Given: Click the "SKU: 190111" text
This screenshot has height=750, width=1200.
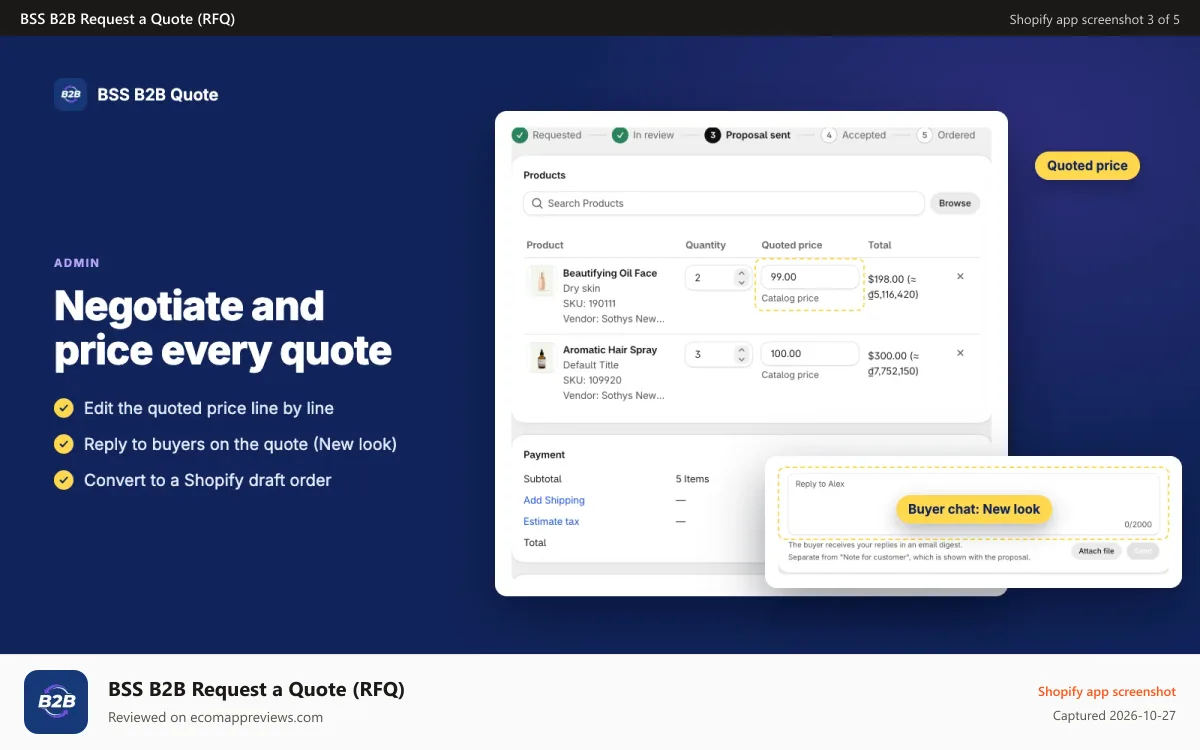Looking at the screenshot, I should click(x=589, y=303).
